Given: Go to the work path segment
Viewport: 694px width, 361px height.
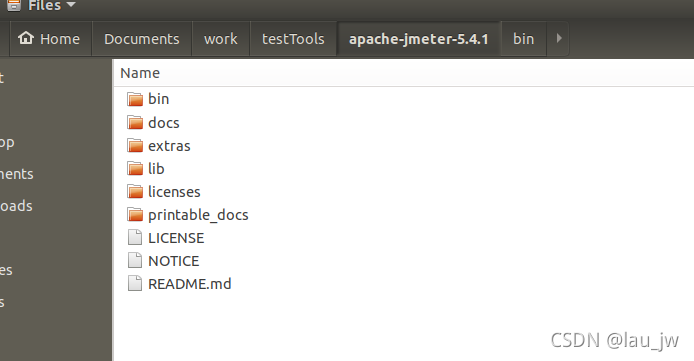Looking at the screenshot, I should point(220,39).
